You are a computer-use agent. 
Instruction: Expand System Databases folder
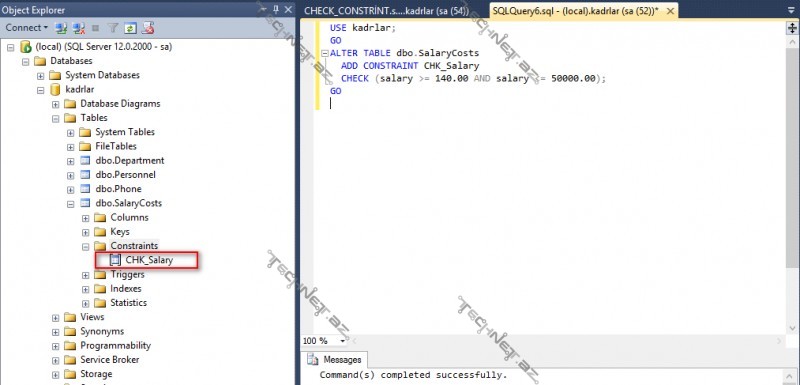pos(41,75)
